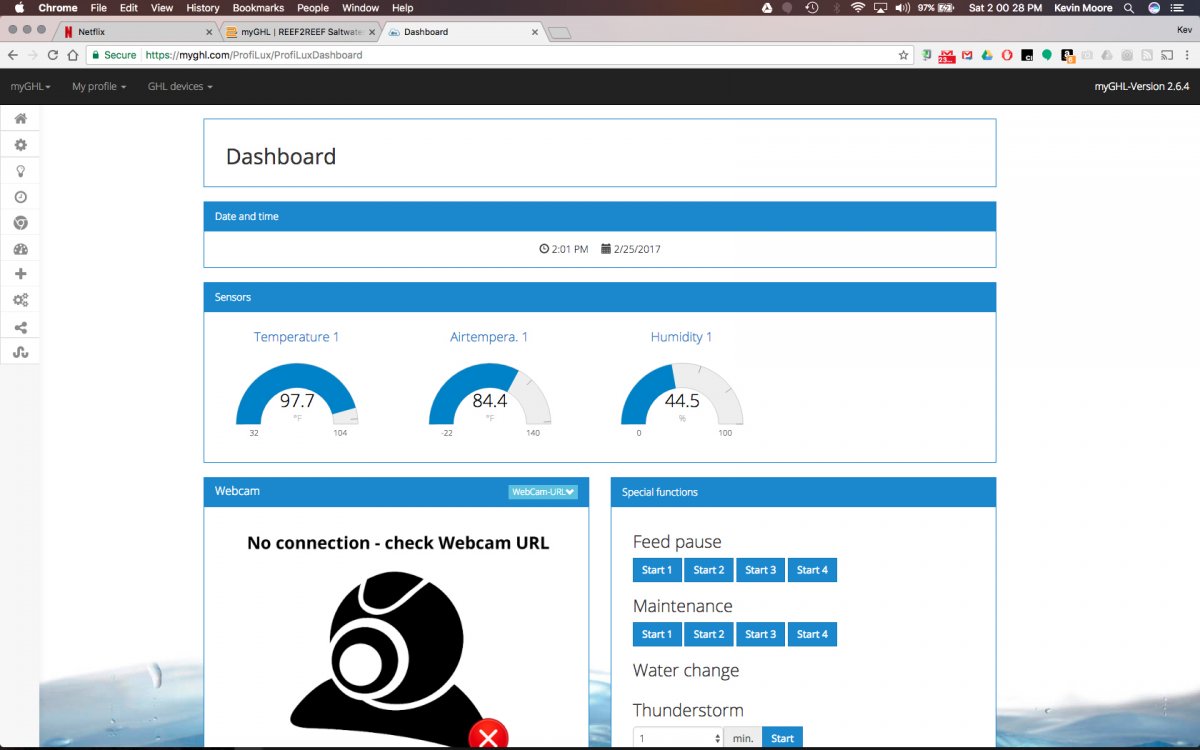Open the settings gear in the sidebar
1200x750 pixels.
pyautogui.click(x=20, y=145)
